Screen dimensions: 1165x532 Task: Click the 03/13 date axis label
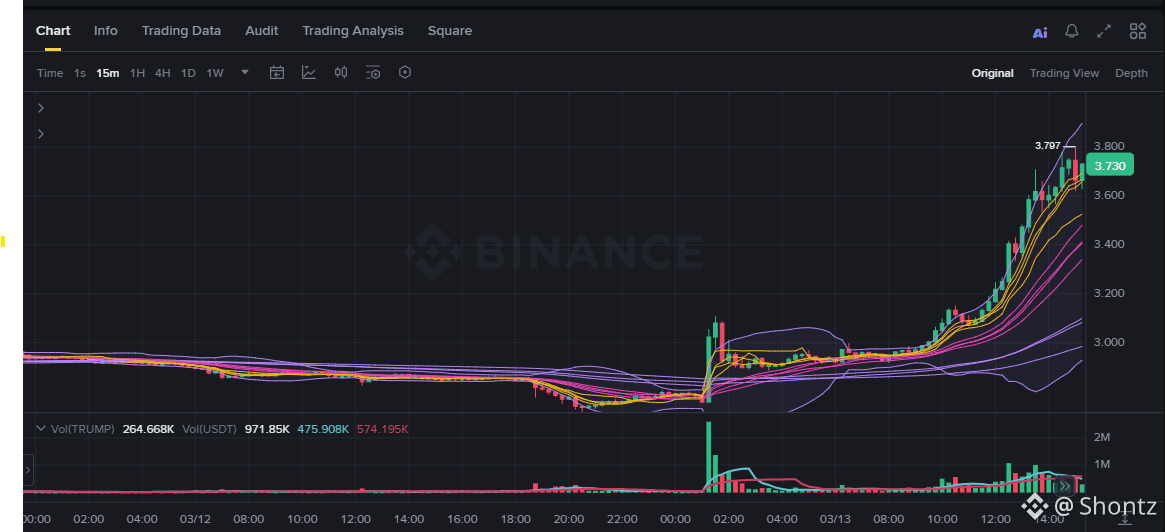pyautogui.click(x=835, y=519)
